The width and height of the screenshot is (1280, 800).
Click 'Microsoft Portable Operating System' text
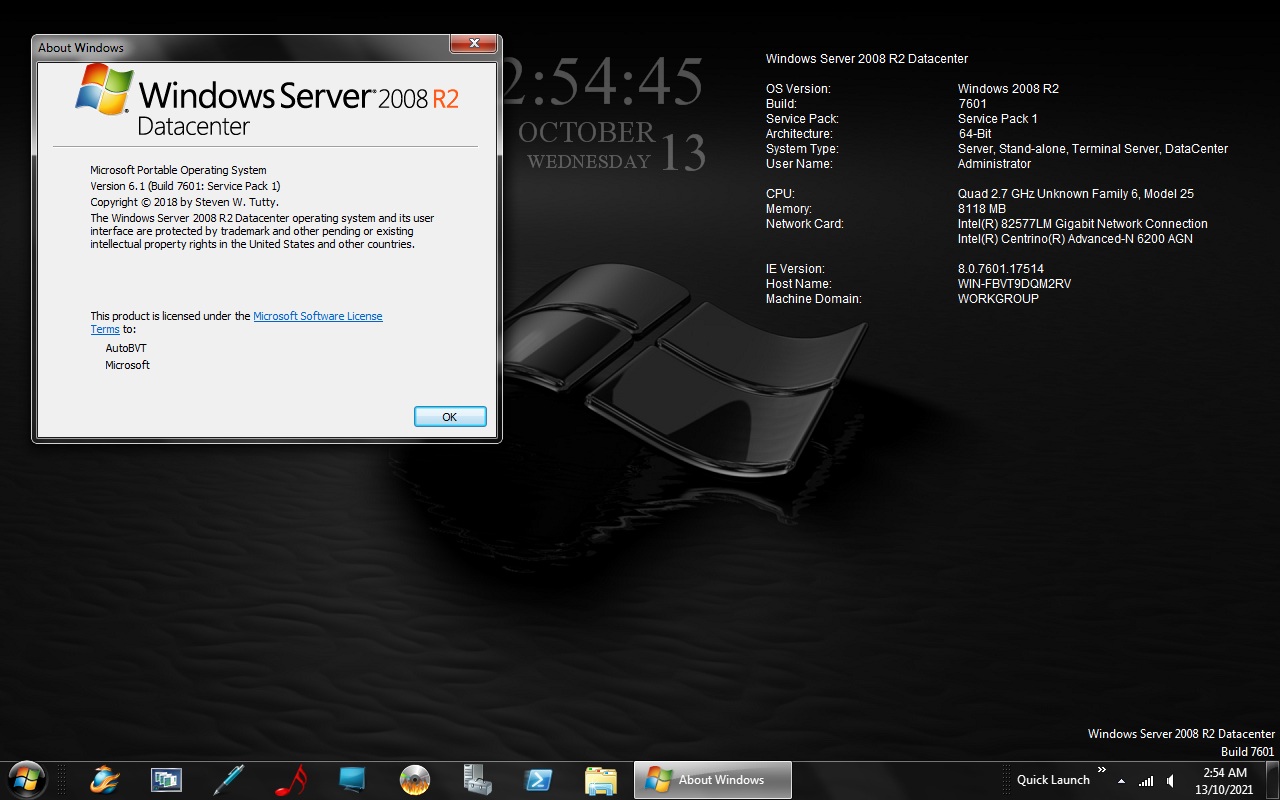[x=178, y=170]
